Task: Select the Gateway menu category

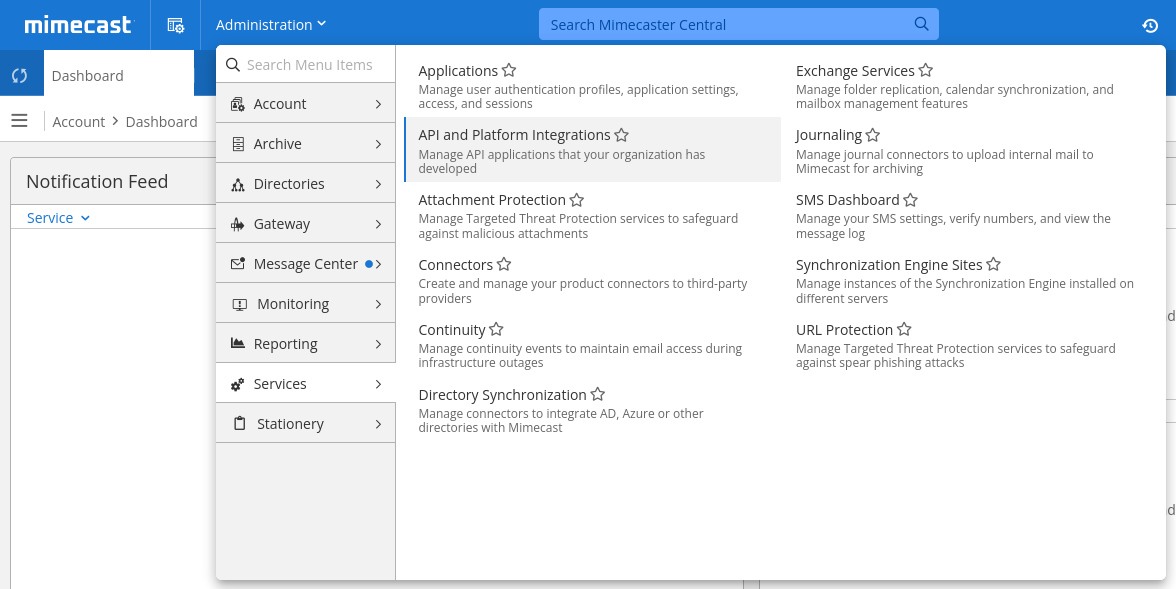Action: (x=305, y=224)
